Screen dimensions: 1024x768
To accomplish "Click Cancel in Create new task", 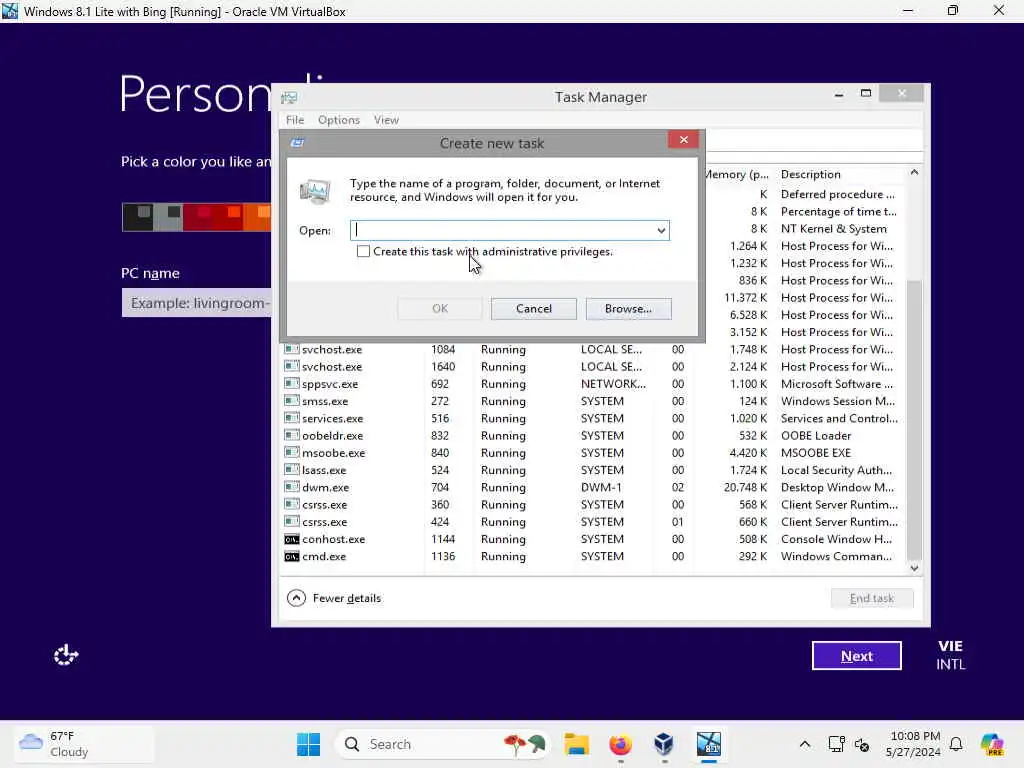I will 534,309.
